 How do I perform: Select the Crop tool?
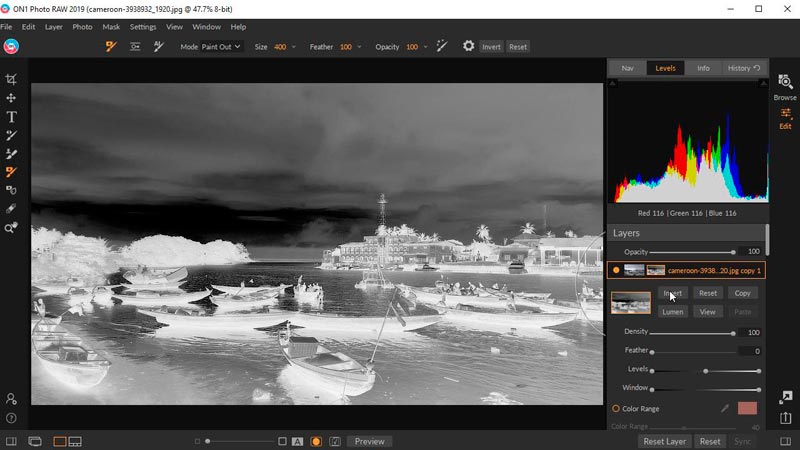11,79
